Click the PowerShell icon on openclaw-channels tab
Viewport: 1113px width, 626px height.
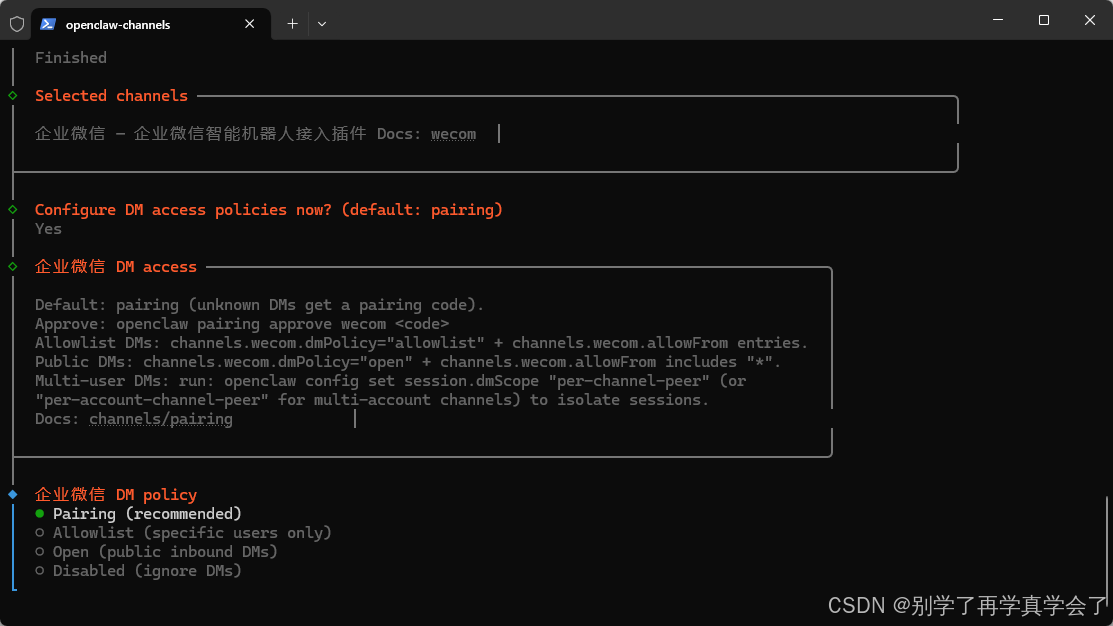48,24
